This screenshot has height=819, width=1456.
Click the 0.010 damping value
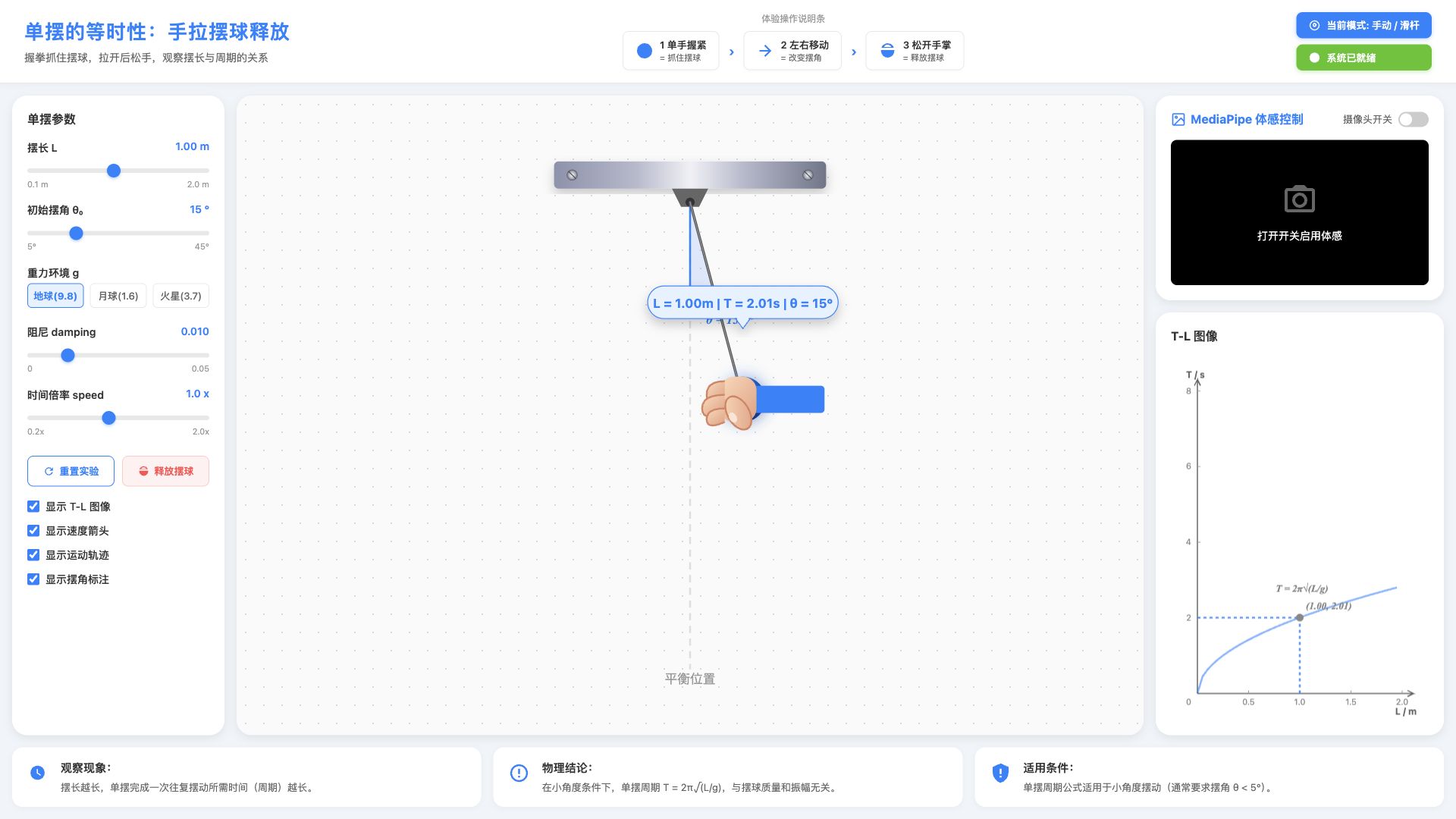195,331
